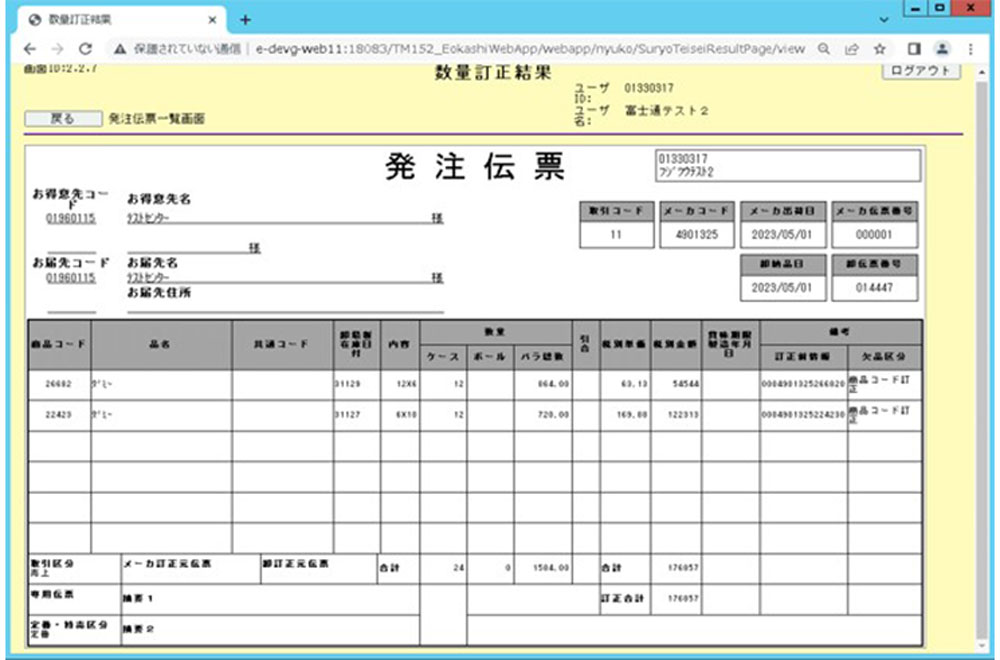Click the 商品コード column header
This screenshot has width=1000, height=660.
(x=59, y=344)
